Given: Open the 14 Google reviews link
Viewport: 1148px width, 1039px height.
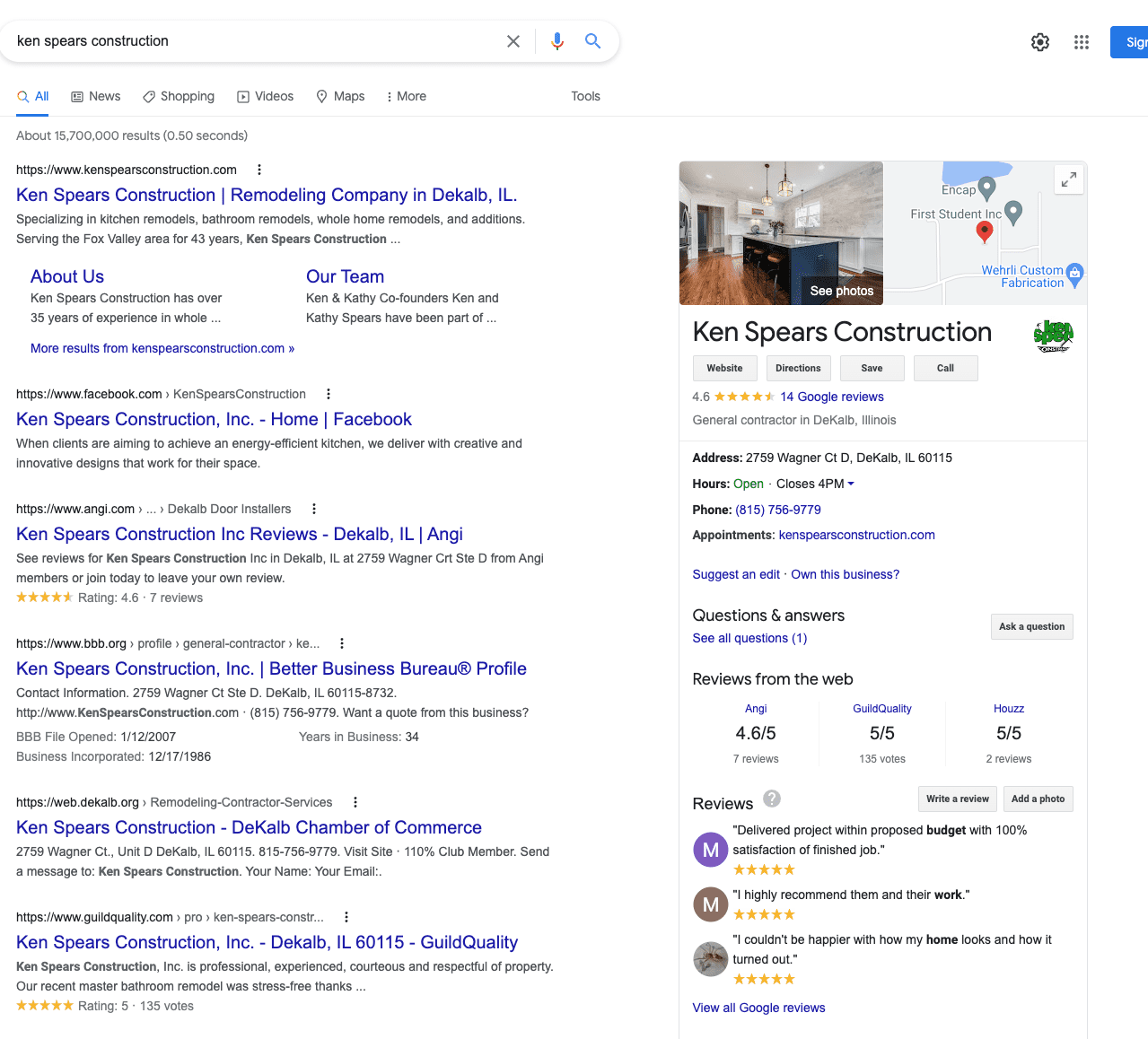Looking at the screenshot, I should coord(831,397).
